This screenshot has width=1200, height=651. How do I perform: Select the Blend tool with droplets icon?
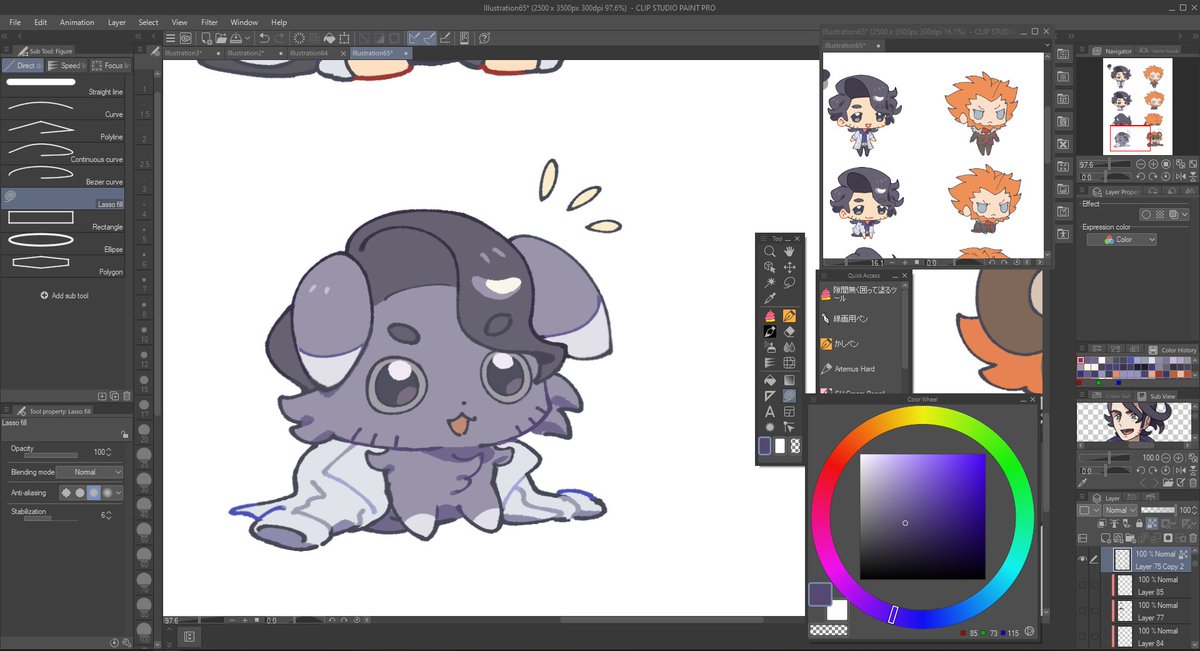click(x=789, y=347)
